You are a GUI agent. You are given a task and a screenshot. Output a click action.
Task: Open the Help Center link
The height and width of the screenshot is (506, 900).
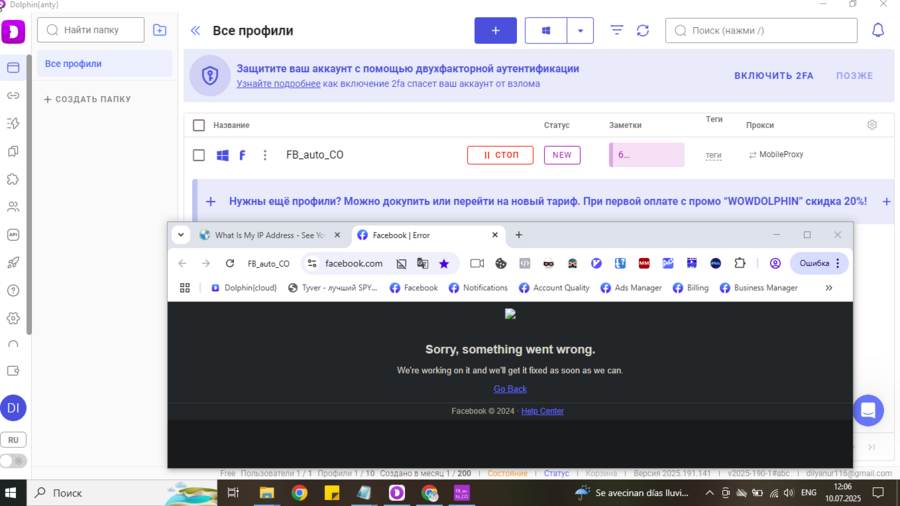(542, 411)
